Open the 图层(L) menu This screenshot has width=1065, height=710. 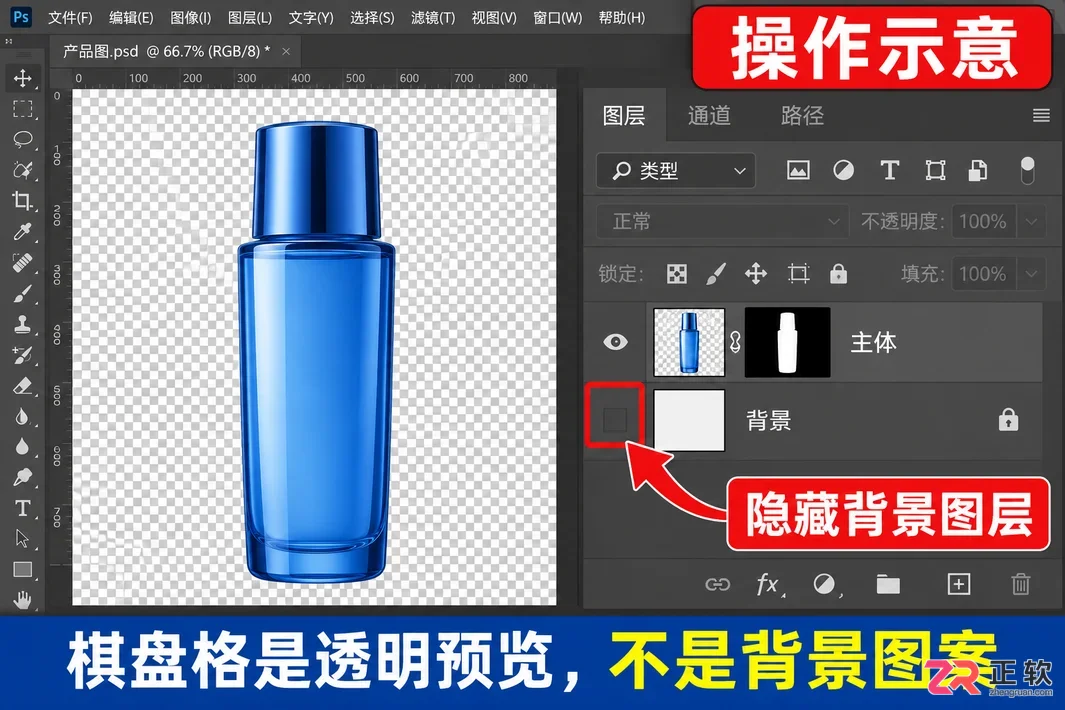pos(250,18)
